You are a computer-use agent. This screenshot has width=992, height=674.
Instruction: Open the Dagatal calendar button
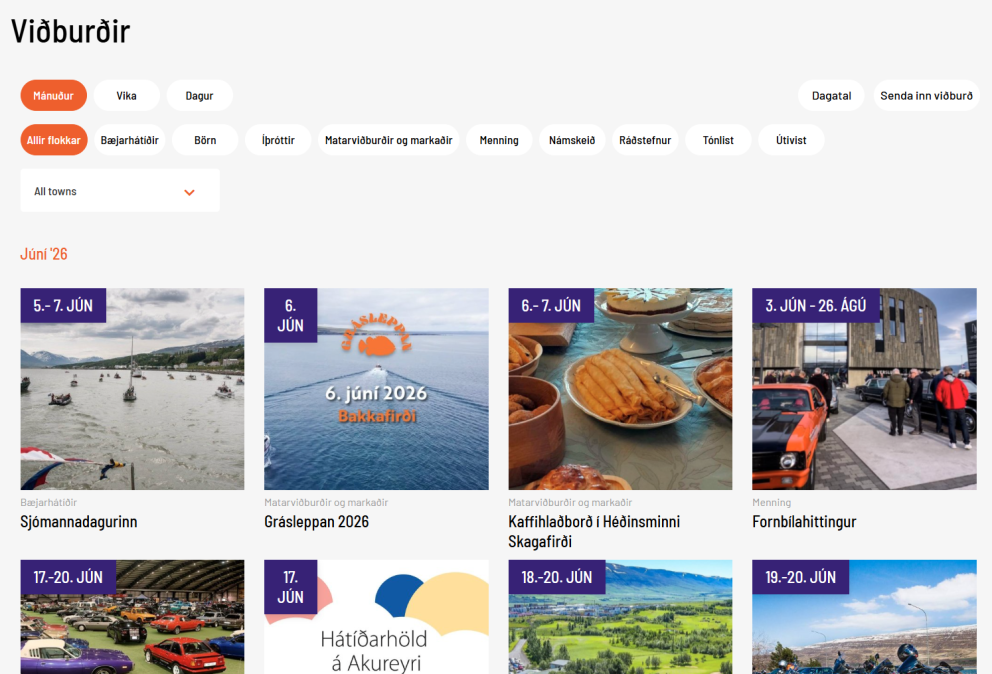click(831, 96)
